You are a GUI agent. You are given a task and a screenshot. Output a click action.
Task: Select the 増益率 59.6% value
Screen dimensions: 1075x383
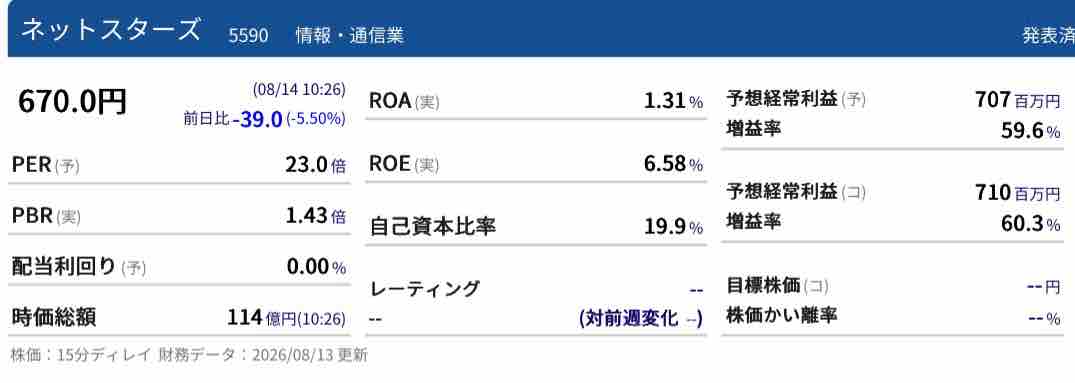point(1030,130)
